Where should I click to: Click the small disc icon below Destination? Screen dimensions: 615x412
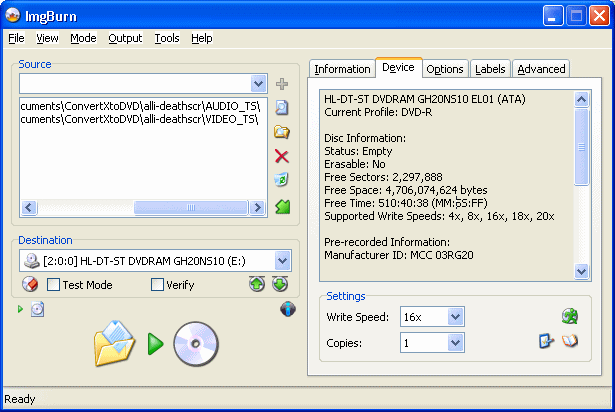click(38, 309)
